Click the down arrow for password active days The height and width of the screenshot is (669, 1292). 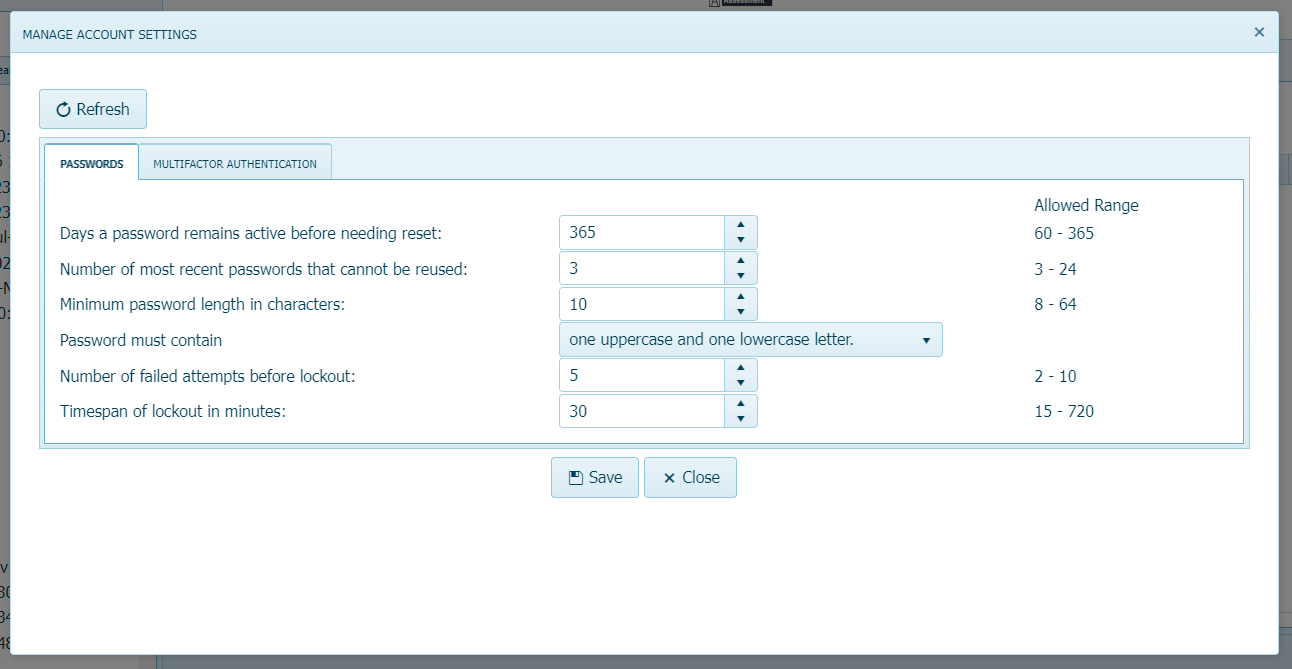point(740,238)
